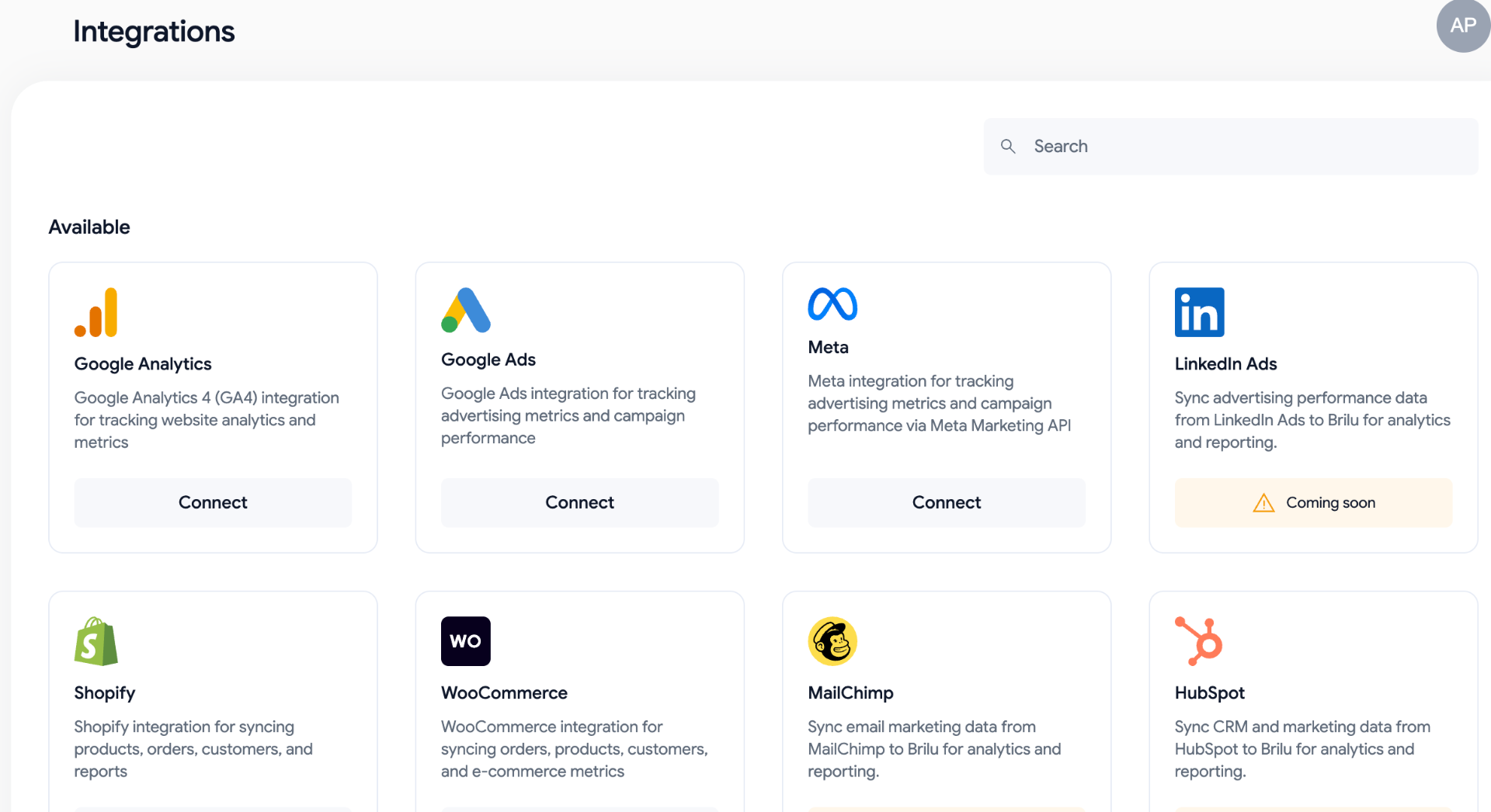
Task: Click the HubSpot card title
Action: coord(1209,693)
